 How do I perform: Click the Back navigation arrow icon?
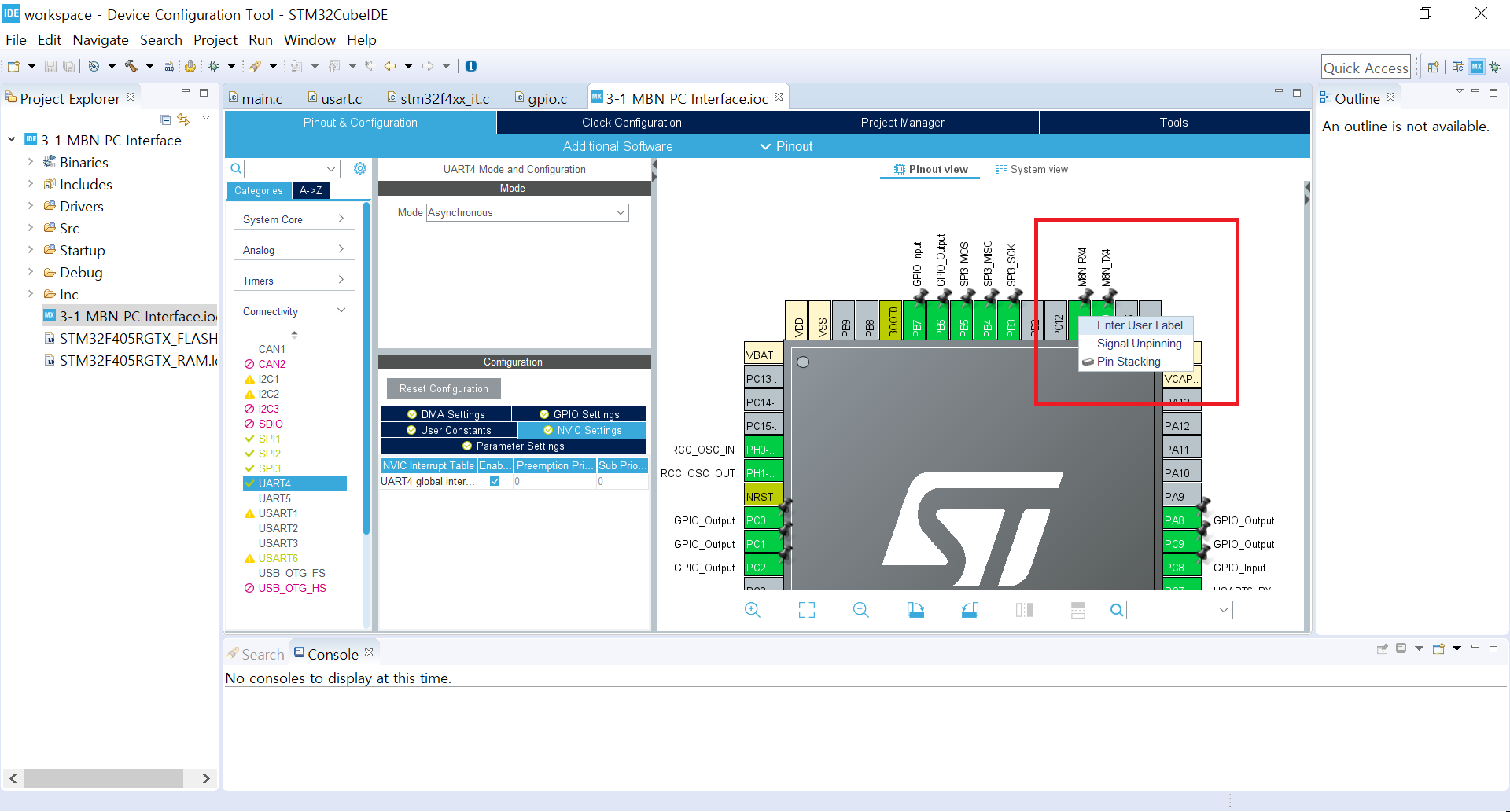[390, 66]
